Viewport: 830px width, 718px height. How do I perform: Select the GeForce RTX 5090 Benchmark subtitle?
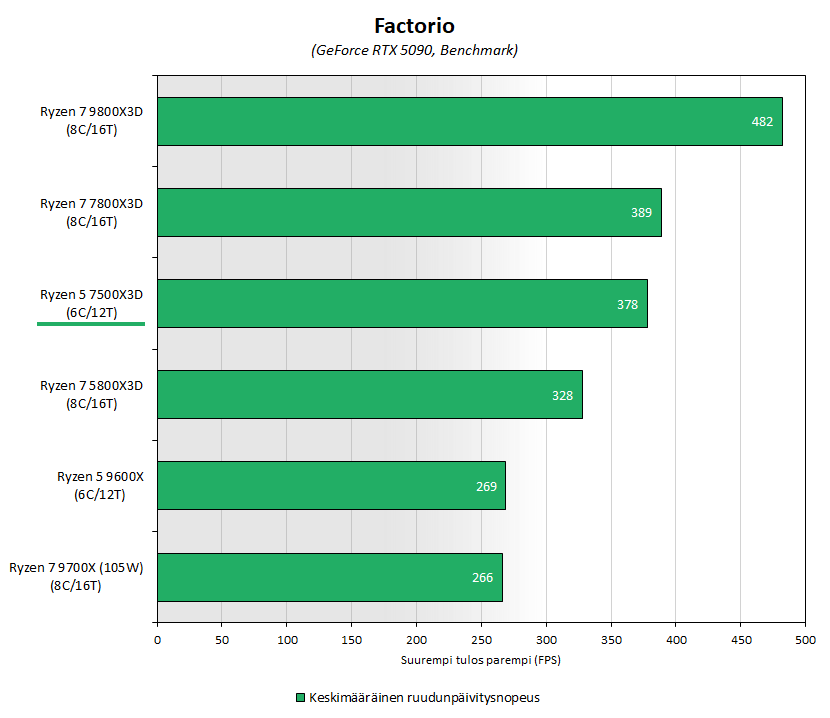414,49
